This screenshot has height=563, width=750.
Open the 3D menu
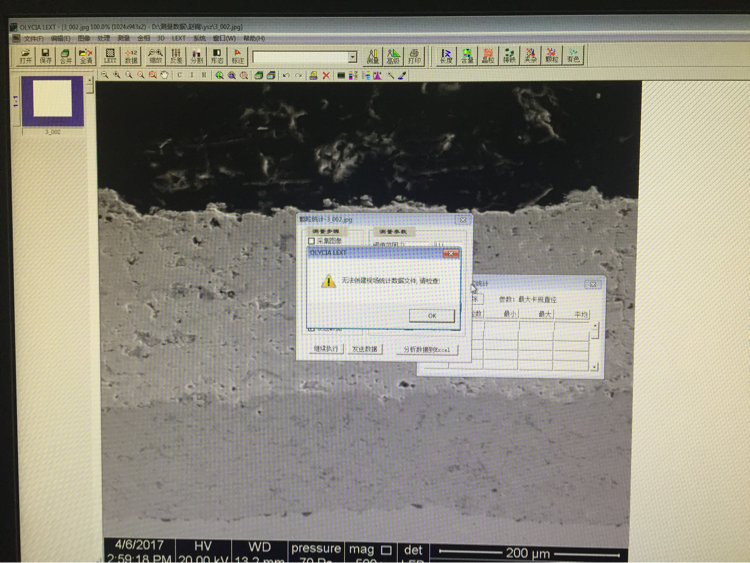pyautogui.click(x=161, y=38)
